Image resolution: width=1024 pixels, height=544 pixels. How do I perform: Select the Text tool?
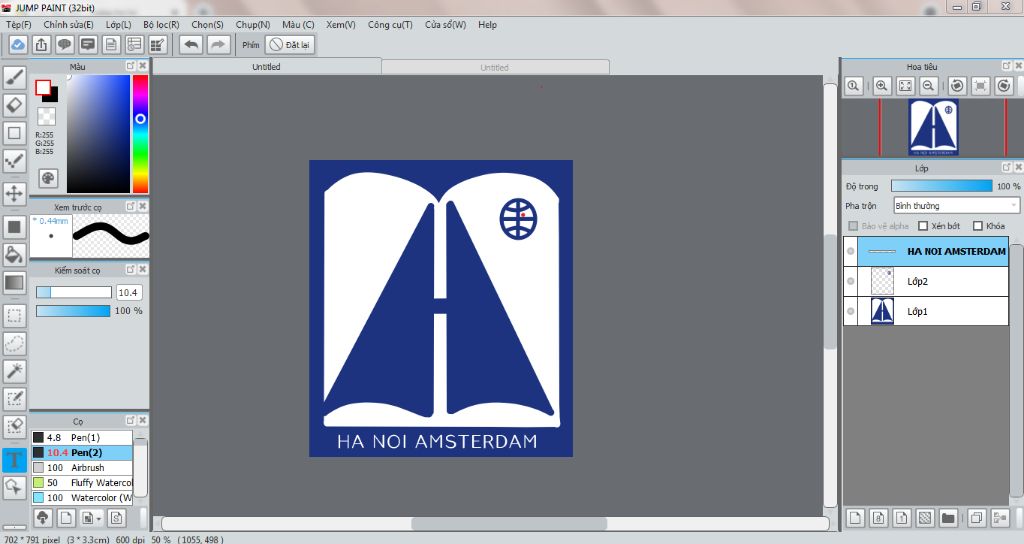15,460
